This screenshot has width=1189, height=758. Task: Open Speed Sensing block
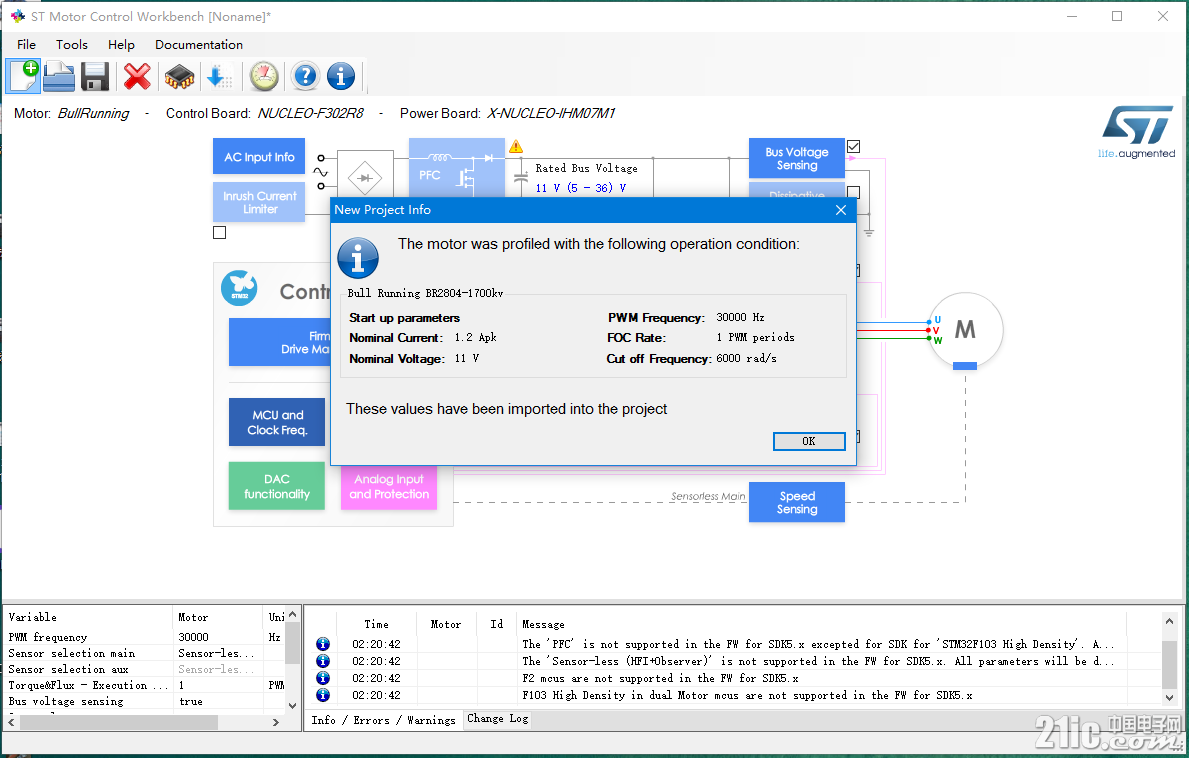pyautogui.click(x=797, y=503)
